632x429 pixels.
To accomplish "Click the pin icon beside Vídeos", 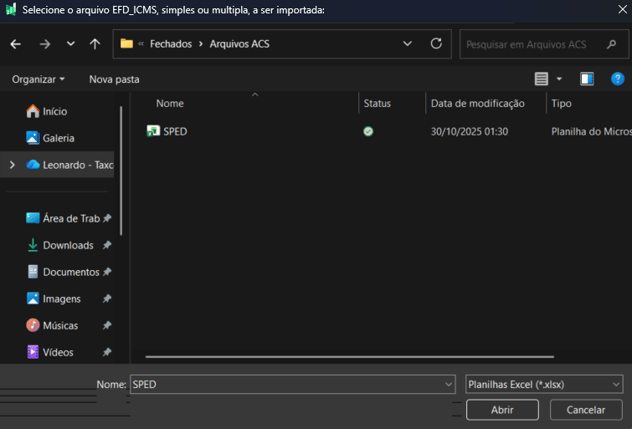I will (107, 352).
